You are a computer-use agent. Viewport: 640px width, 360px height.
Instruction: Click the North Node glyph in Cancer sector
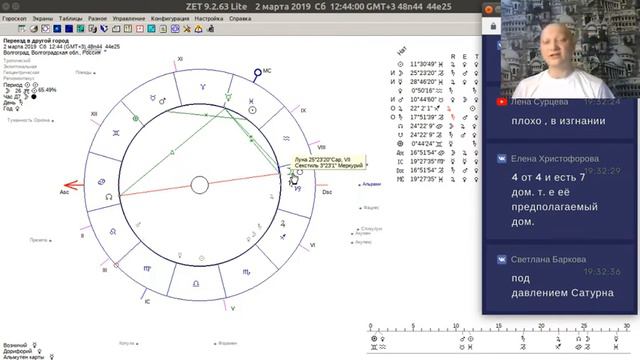109,197
